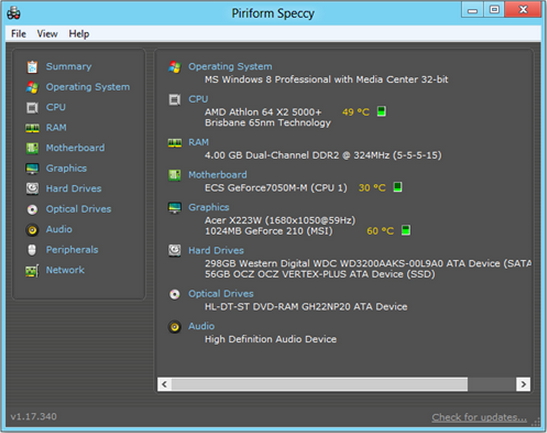Screen dimensions: 547x433
Task: Select CPU in the sidebar list
Action: coord(56,107)
